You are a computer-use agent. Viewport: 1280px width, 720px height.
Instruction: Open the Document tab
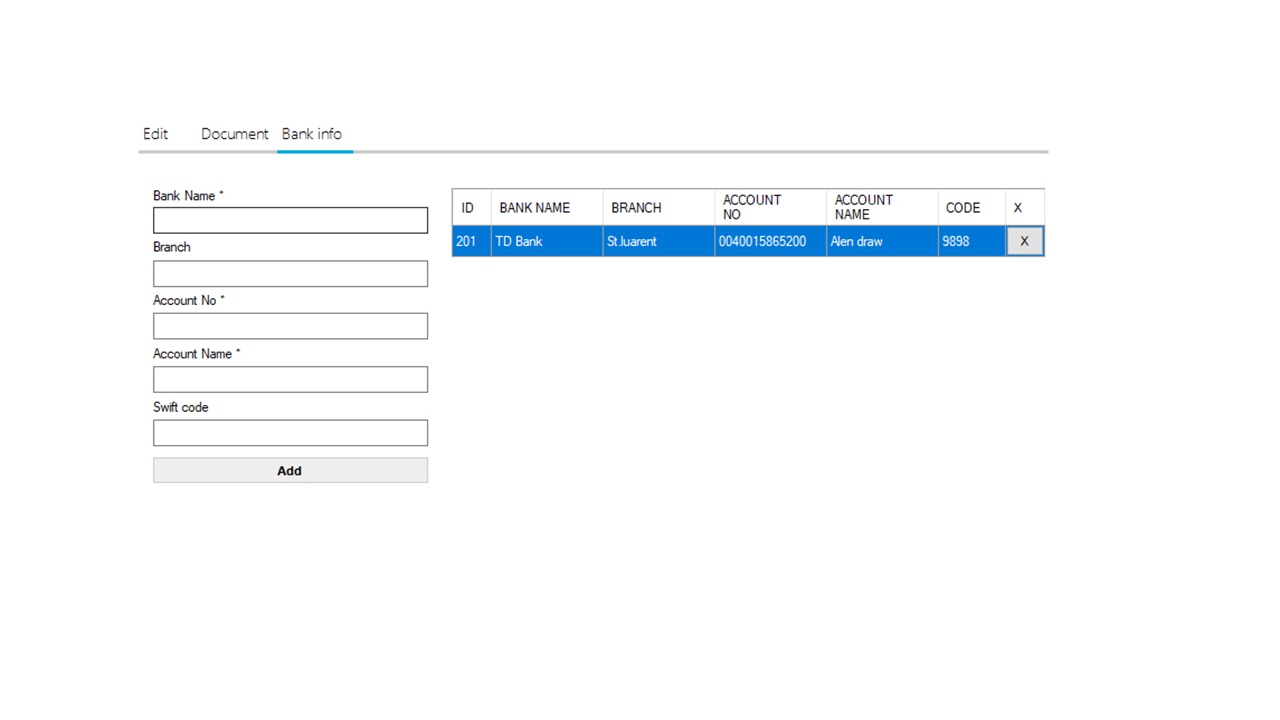point(234,134)
